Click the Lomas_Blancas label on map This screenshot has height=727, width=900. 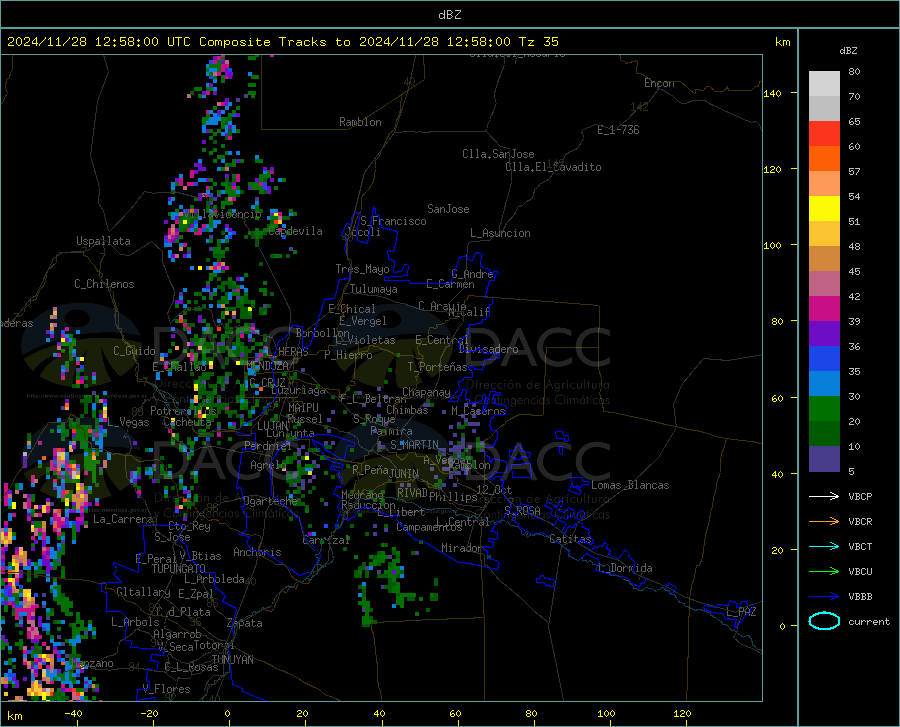630,485
